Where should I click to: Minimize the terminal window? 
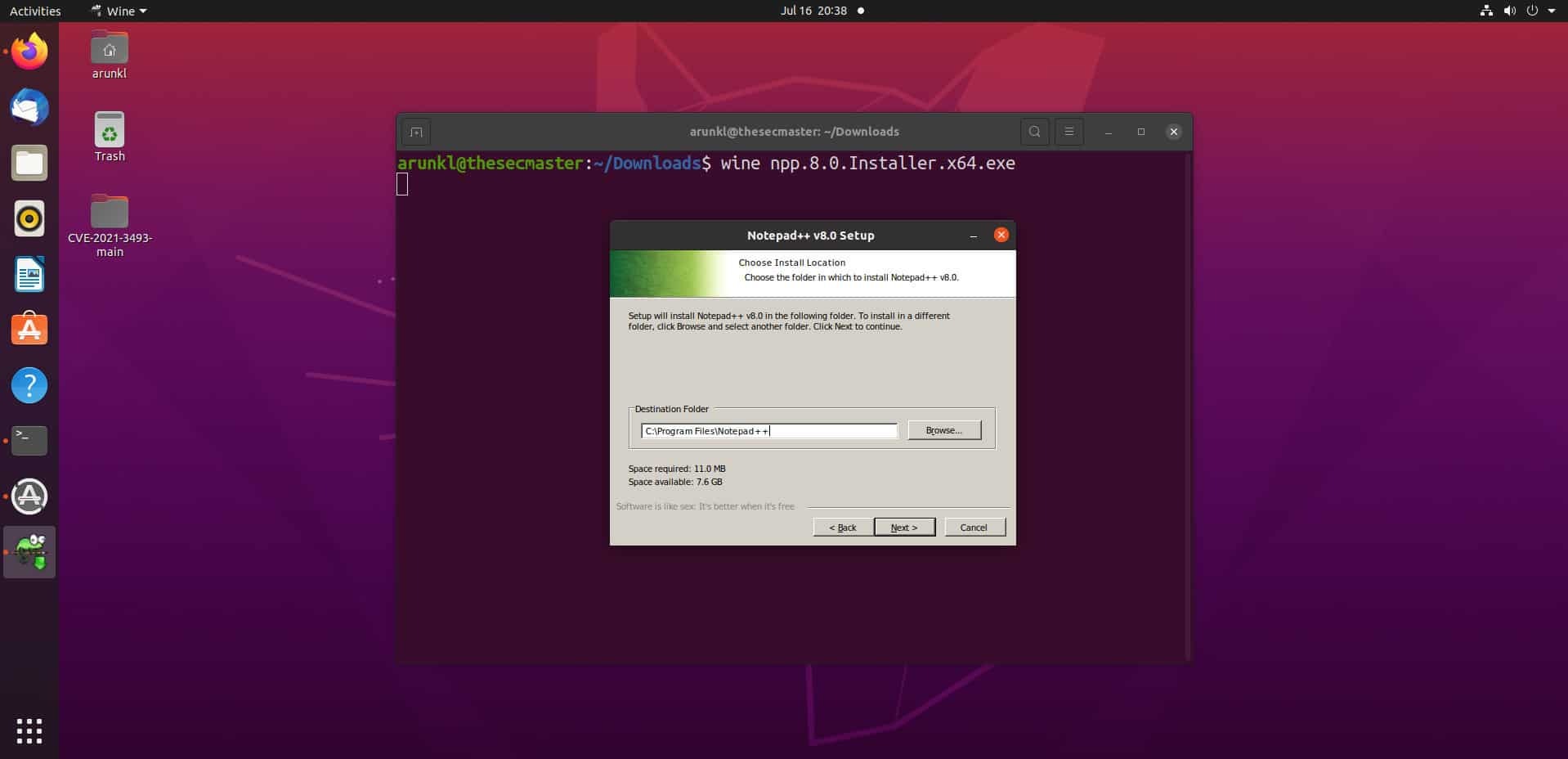point(1109,132)
